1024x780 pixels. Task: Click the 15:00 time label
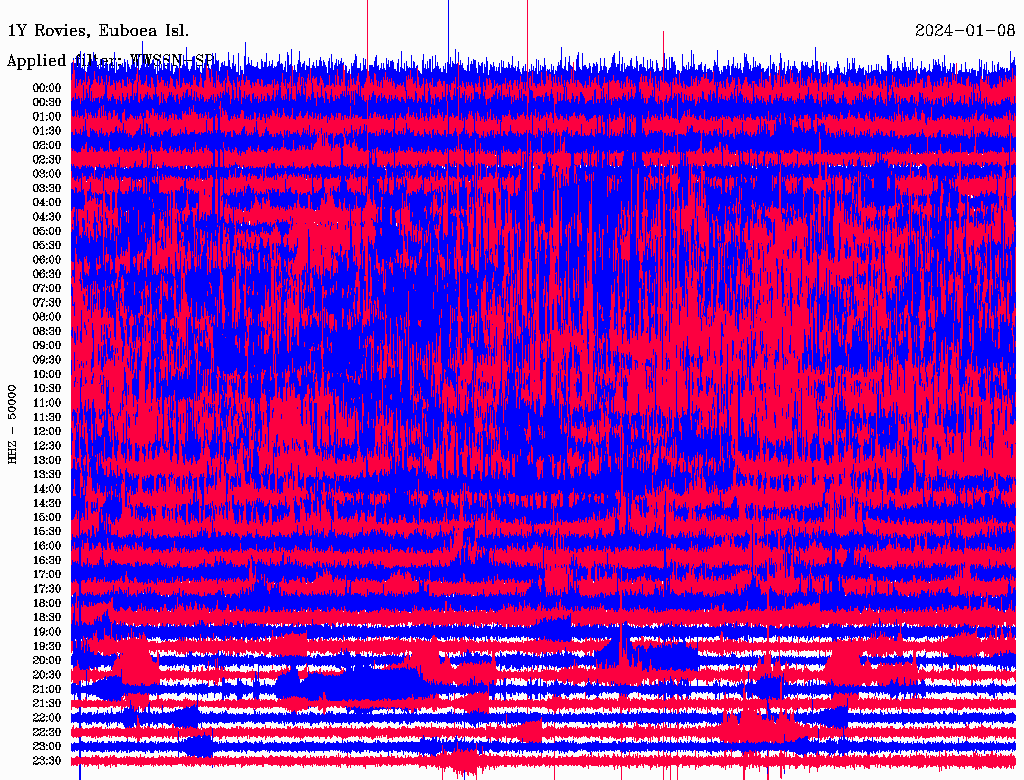point(47,517)
